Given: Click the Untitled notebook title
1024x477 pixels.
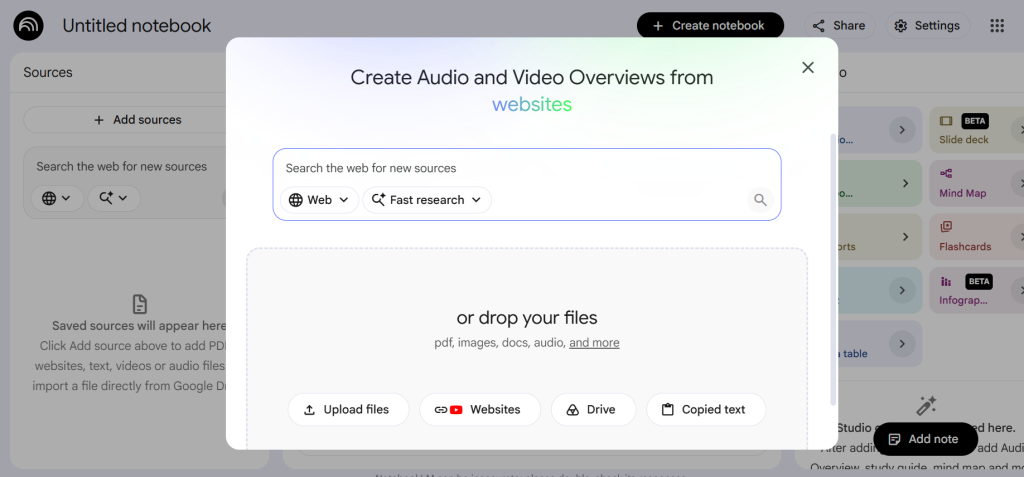Looking at the screenshot, I should tap(137, 25).
